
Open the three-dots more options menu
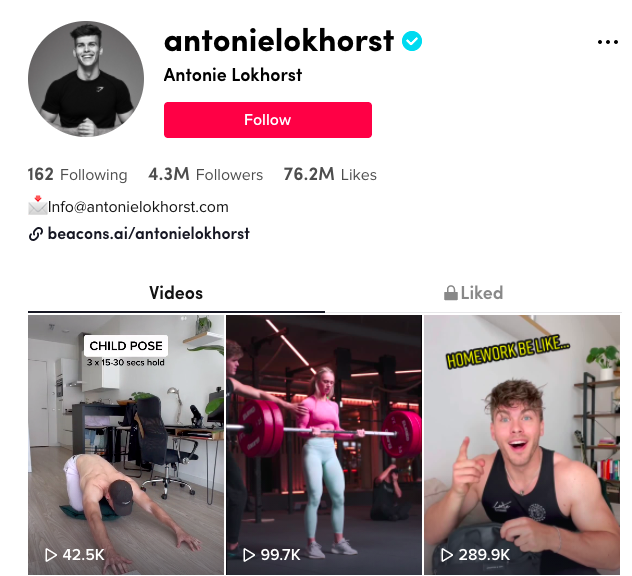[x=607, y=42]
